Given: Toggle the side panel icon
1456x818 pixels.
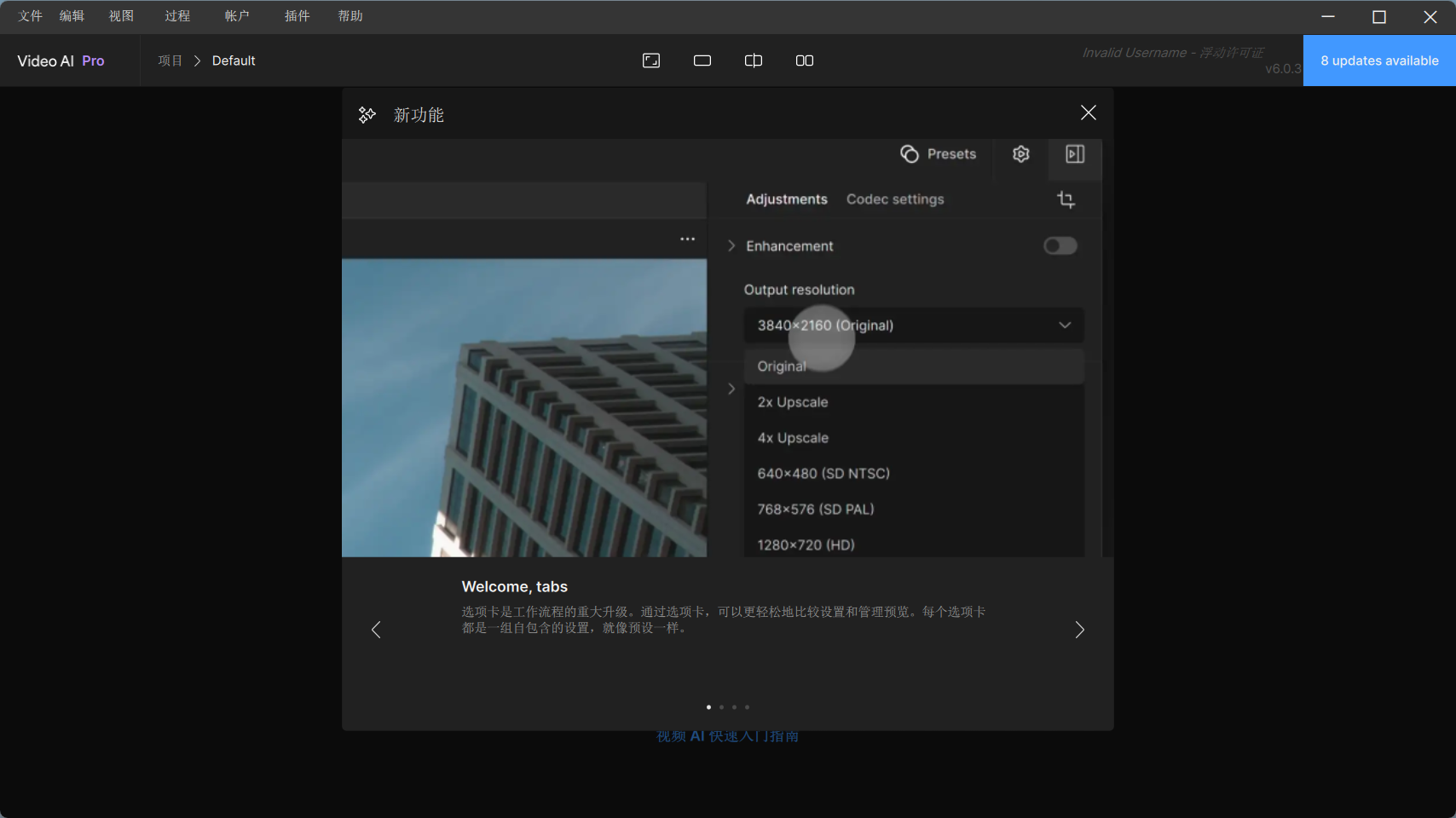Looking at the screenshot, I should [1076, 154].
